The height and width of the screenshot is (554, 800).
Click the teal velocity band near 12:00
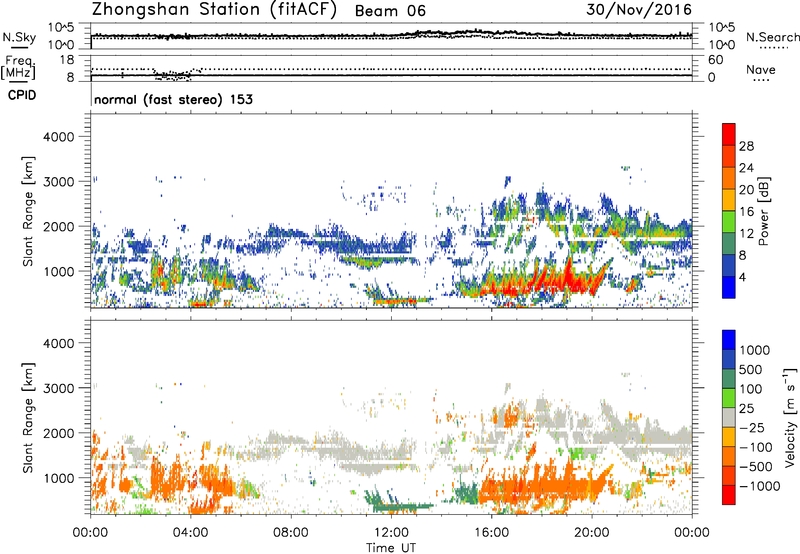coord(401,505)
